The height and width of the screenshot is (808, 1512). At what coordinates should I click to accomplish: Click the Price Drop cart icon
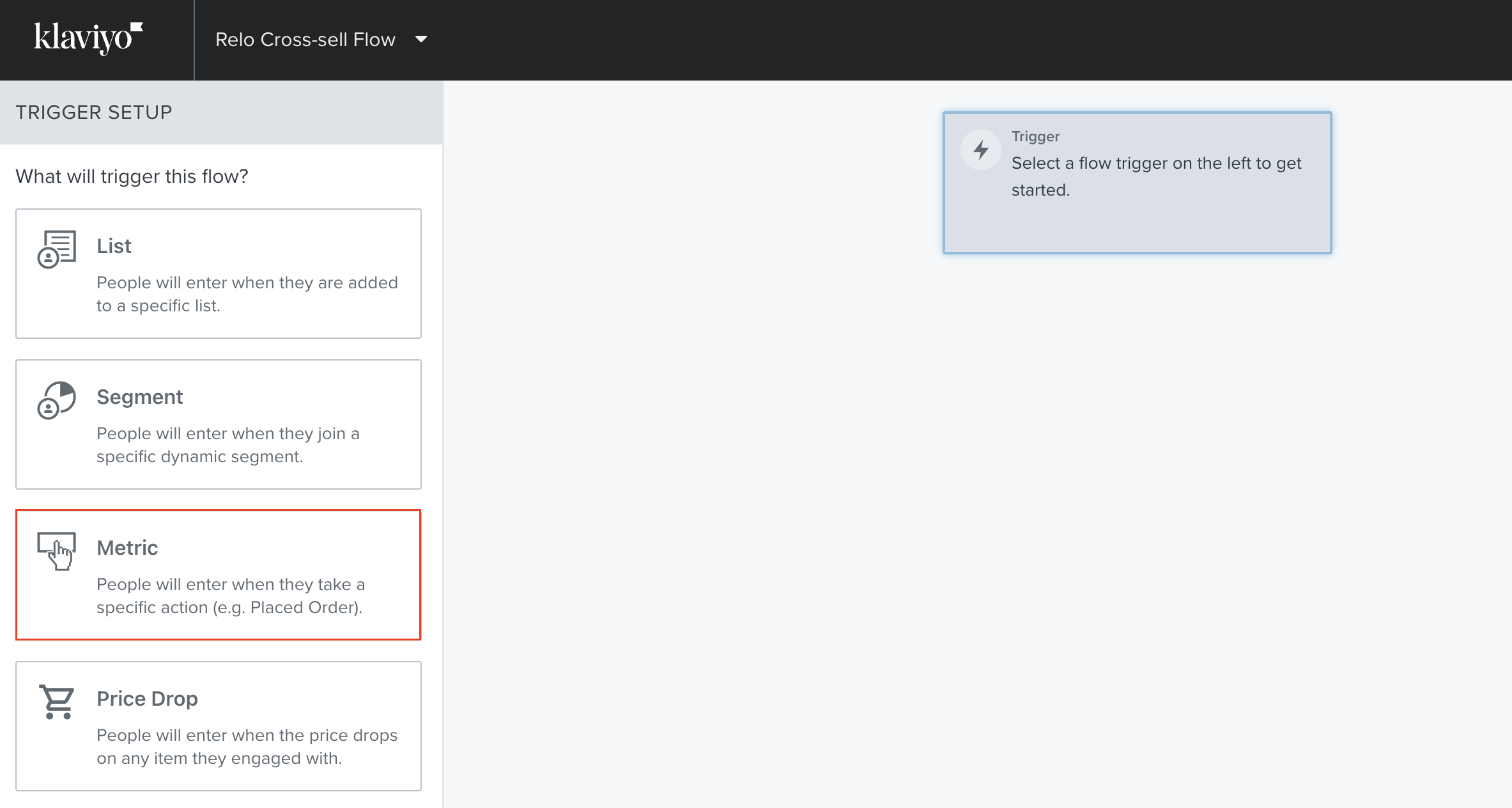[57, 702]
